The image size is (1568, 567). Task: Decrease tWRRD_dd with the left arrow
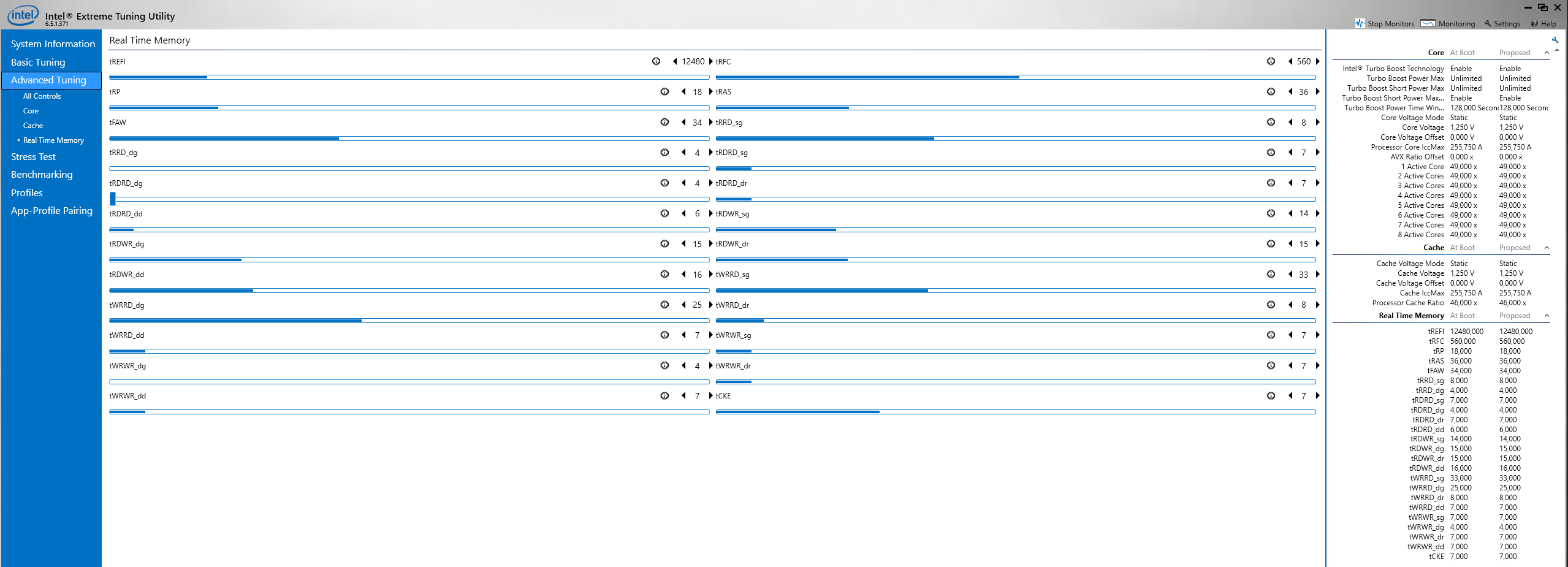point(683,335)
